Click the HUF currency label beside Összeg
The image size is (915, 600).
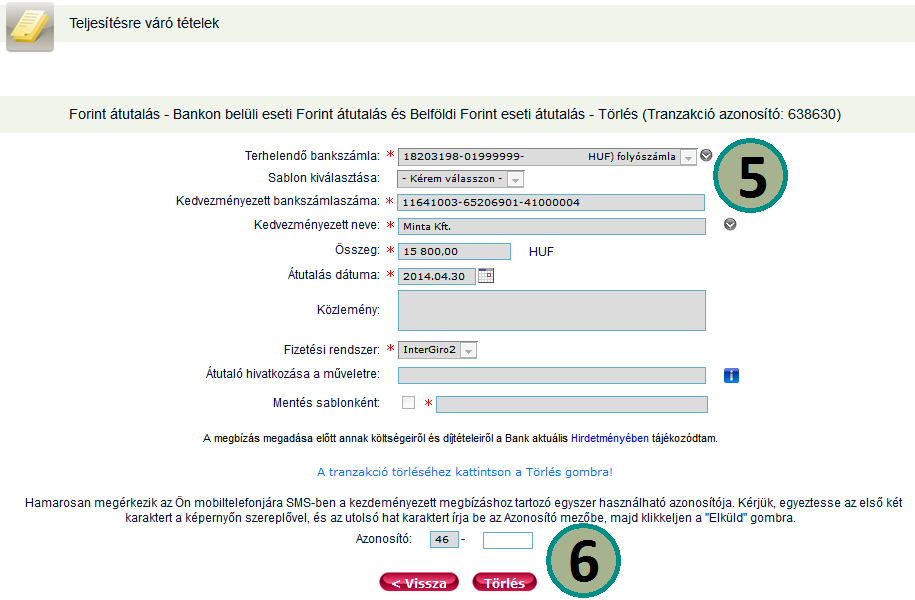[x=541, y=252]
